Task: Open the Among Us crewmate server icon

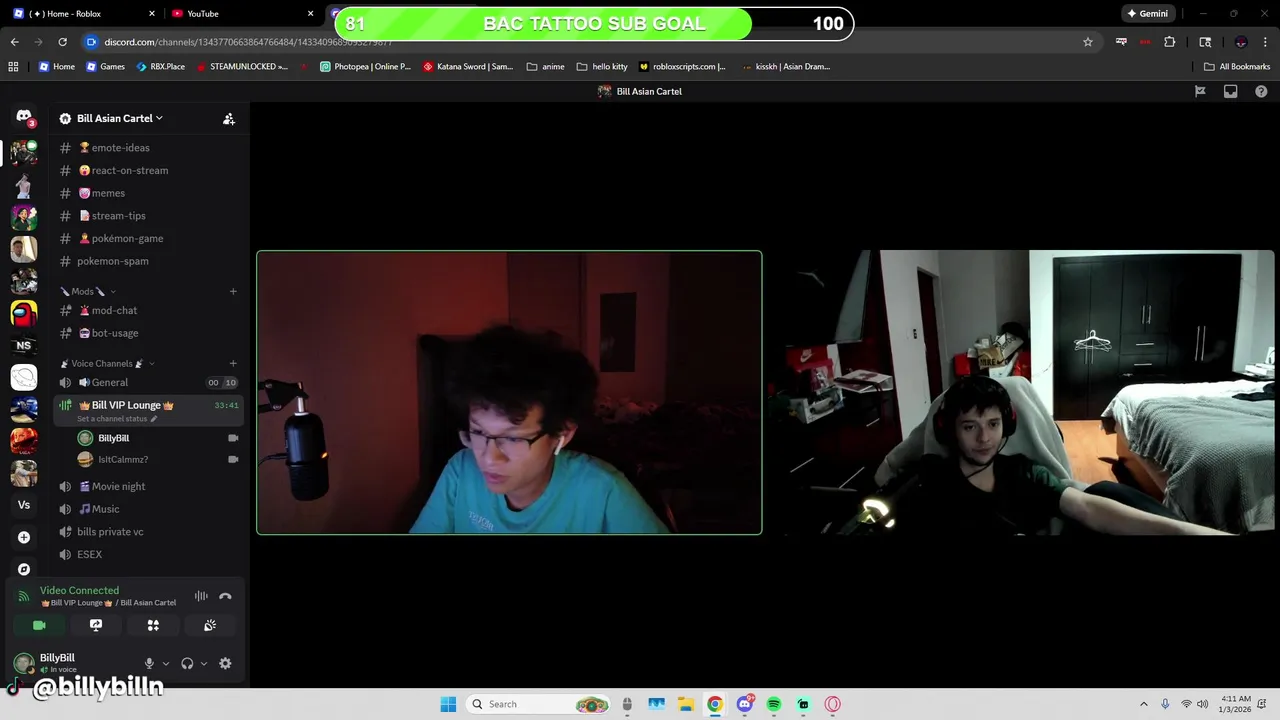Action: (x=24, y=313)
